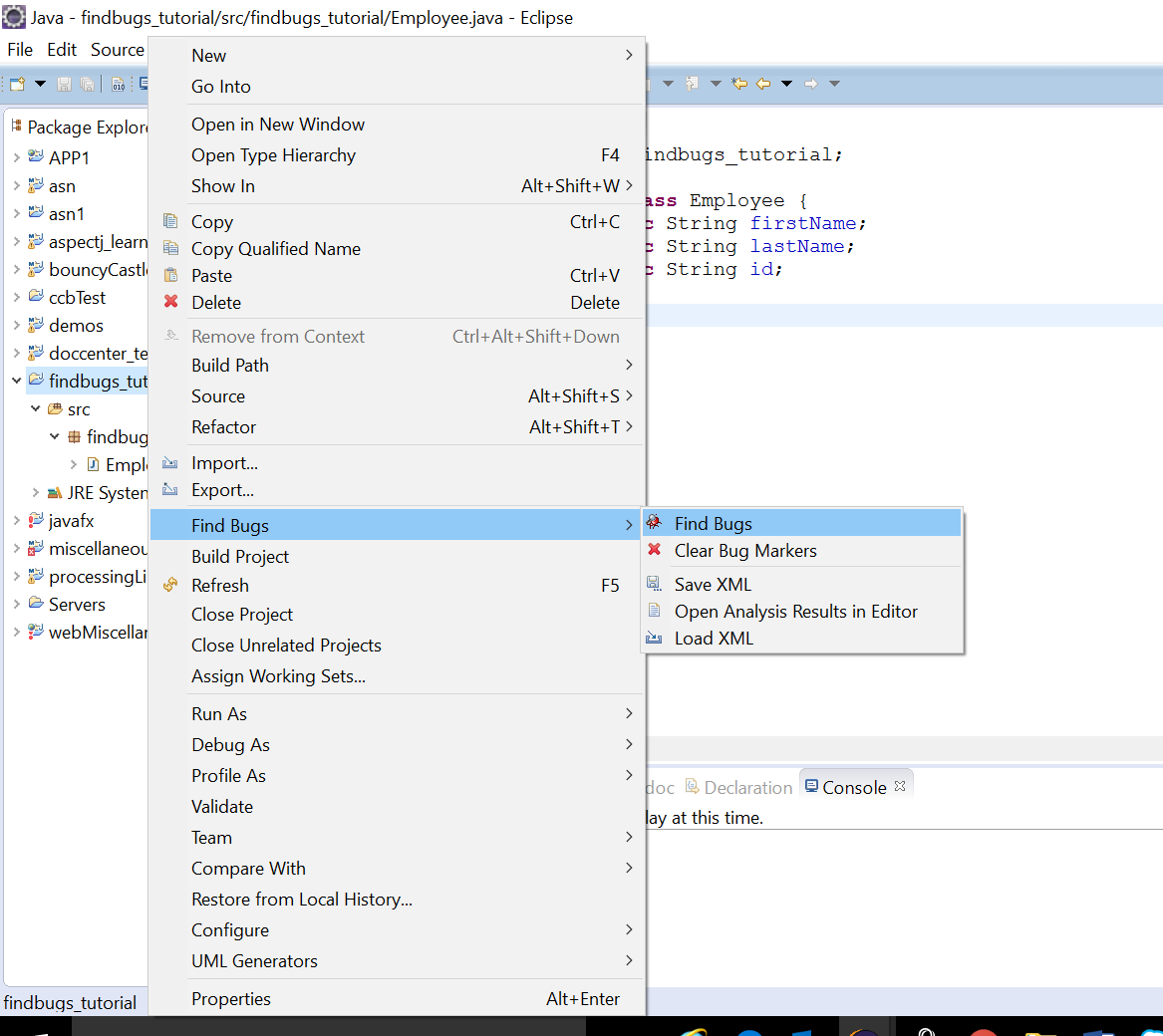
Task: Collapse the findbugs_tutorial project in Package Explorer
Action: coord(17,381)
